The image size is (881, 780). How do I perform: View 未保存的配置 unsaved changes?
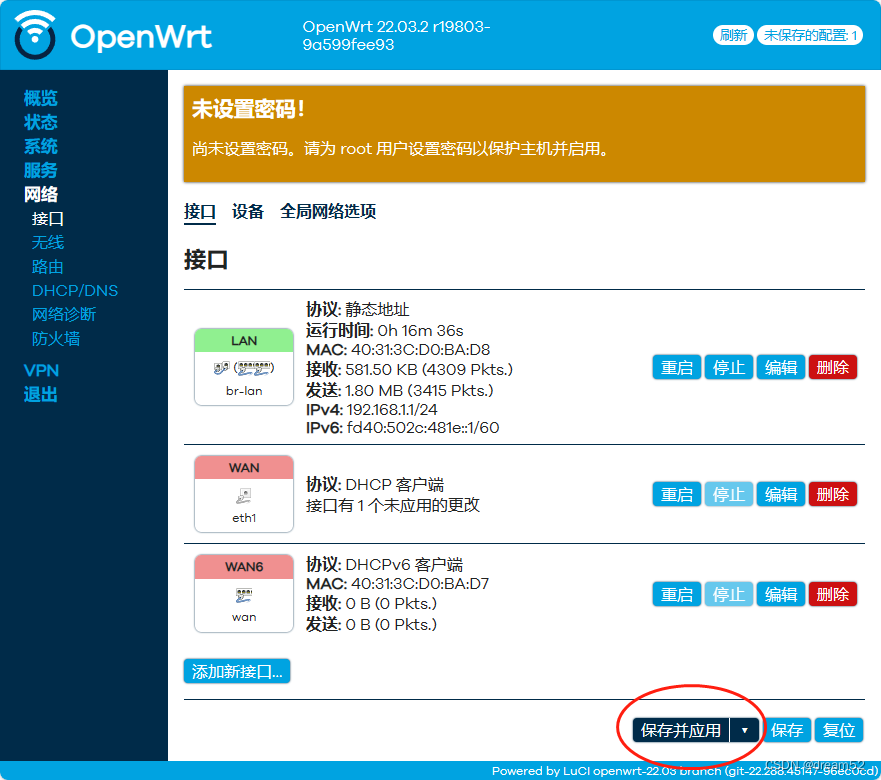pos(810,35)
